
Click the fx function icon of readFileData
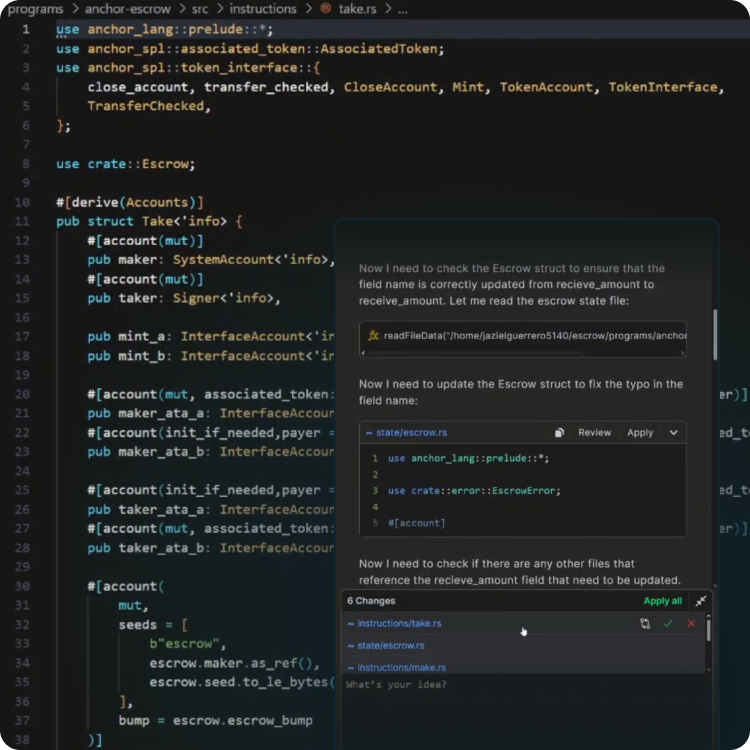(373, 336)
